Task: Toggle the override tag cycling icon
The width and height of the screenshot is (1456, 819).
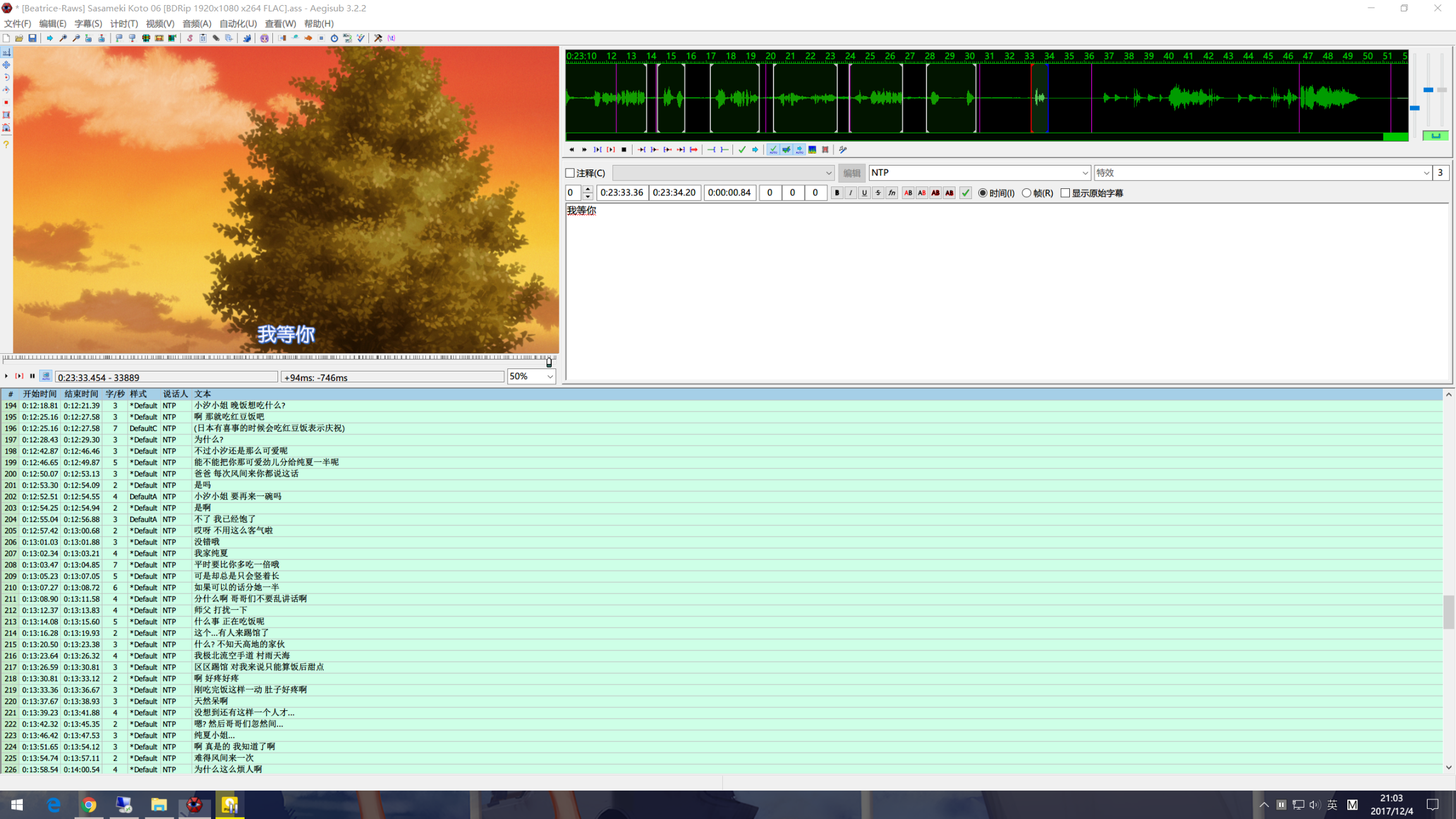Action: 391,38
